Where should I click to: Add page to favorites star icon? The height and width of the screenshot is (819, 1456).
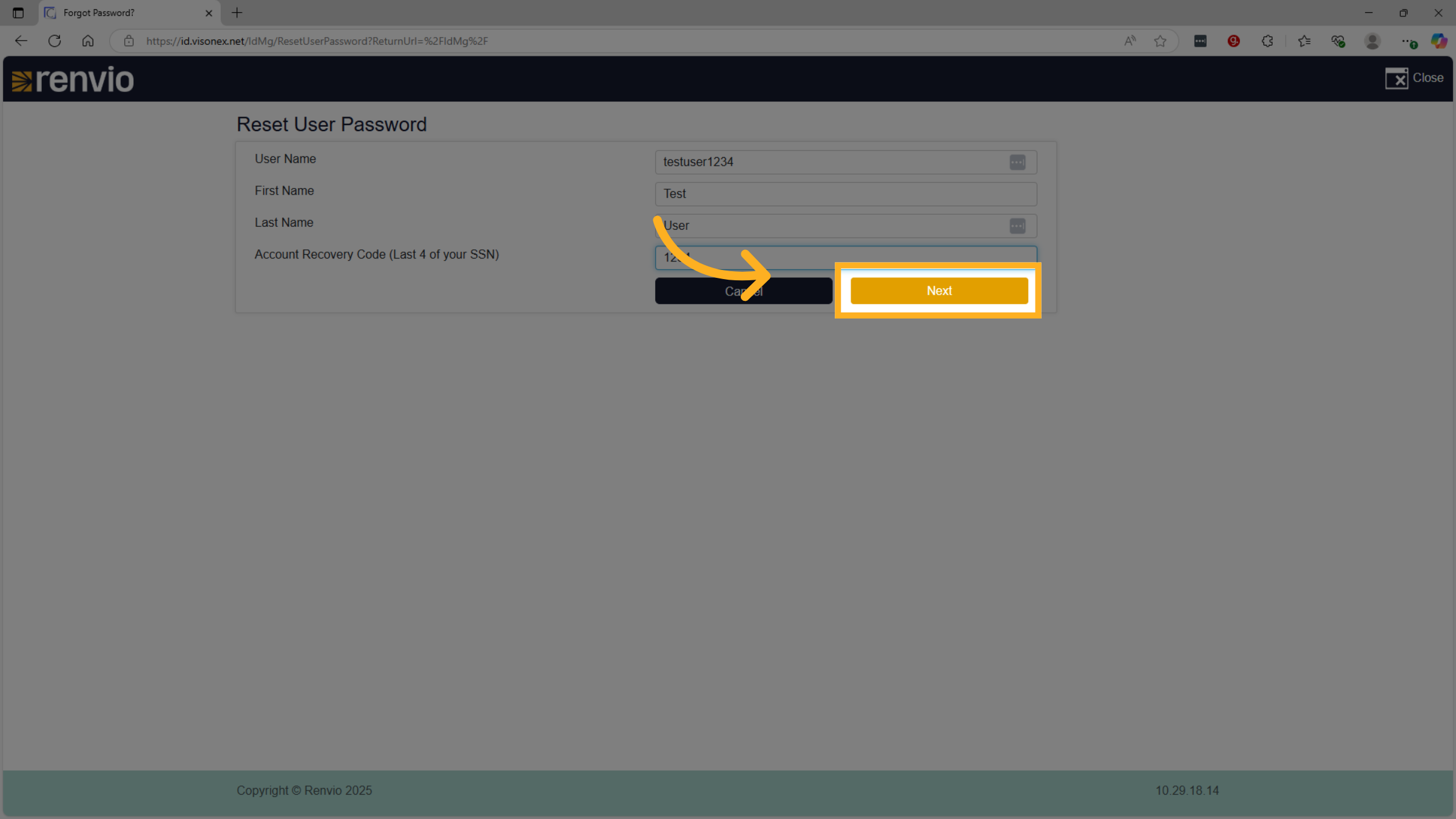pos(1160,41)
